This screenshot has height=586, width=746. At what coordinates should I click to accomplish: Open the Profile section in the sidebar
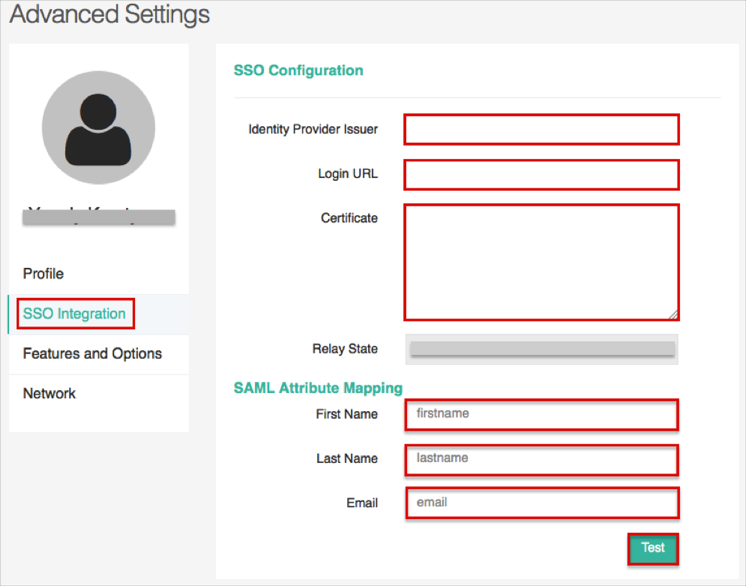pyautogui.click(x=43, y=274)
